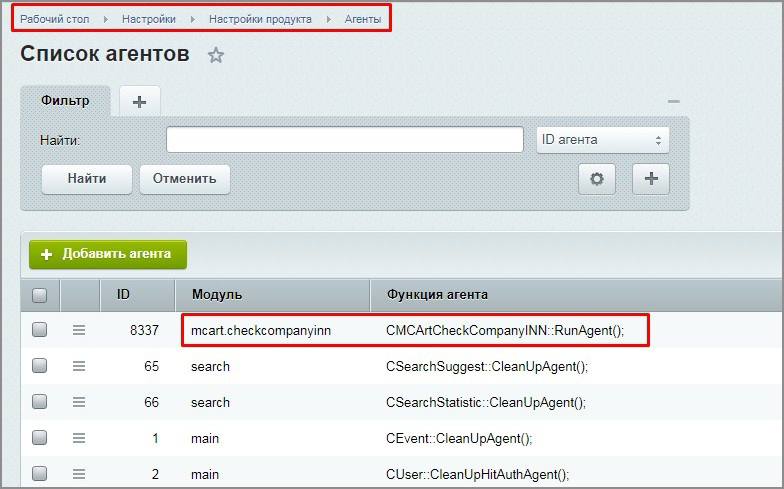Select checkbox for CSearchSuggest agent row
Screen dimensions: 784x489
(40, 366)
